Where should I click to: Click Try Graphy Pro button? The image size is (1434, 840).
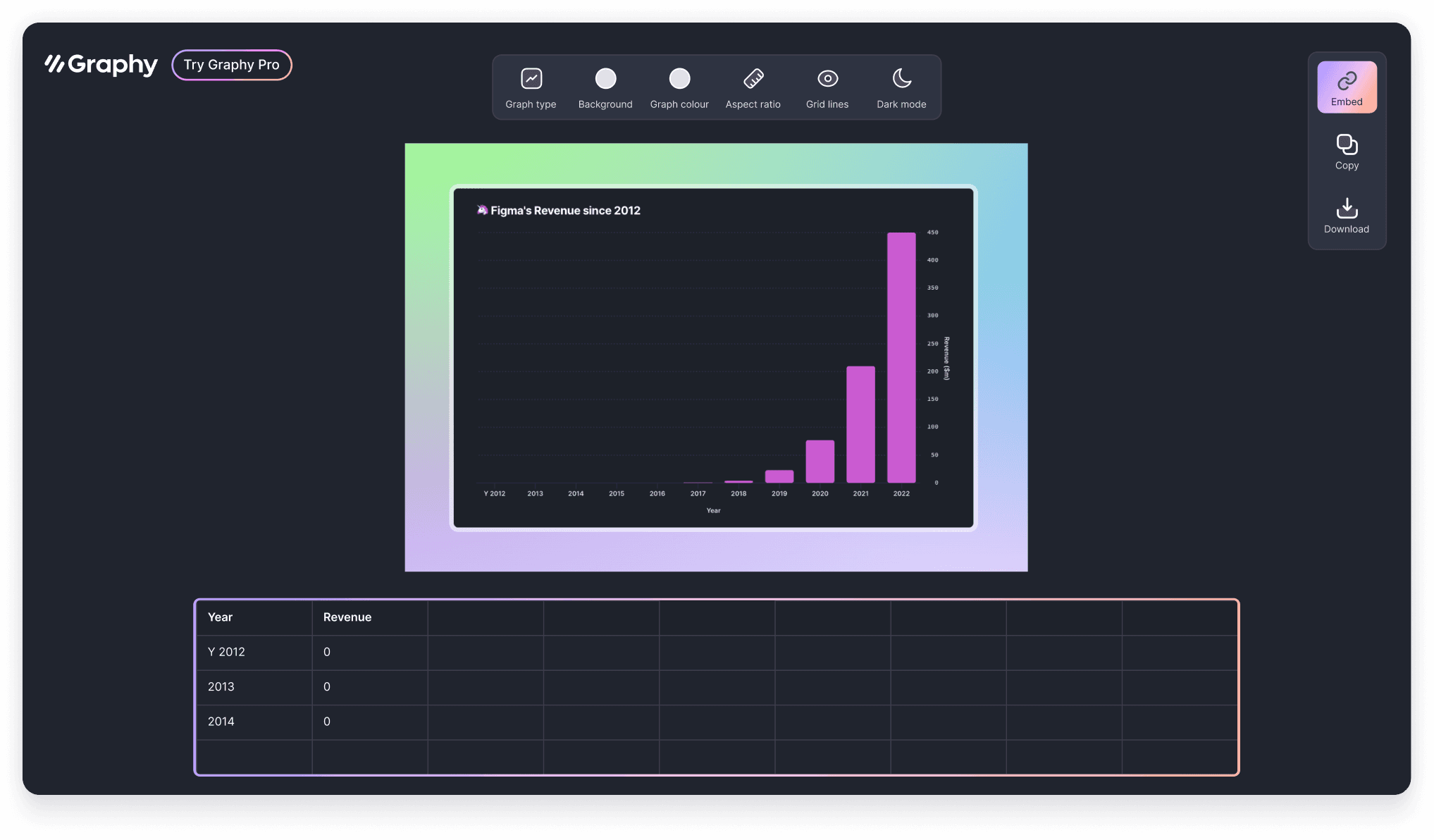[232, 65]
